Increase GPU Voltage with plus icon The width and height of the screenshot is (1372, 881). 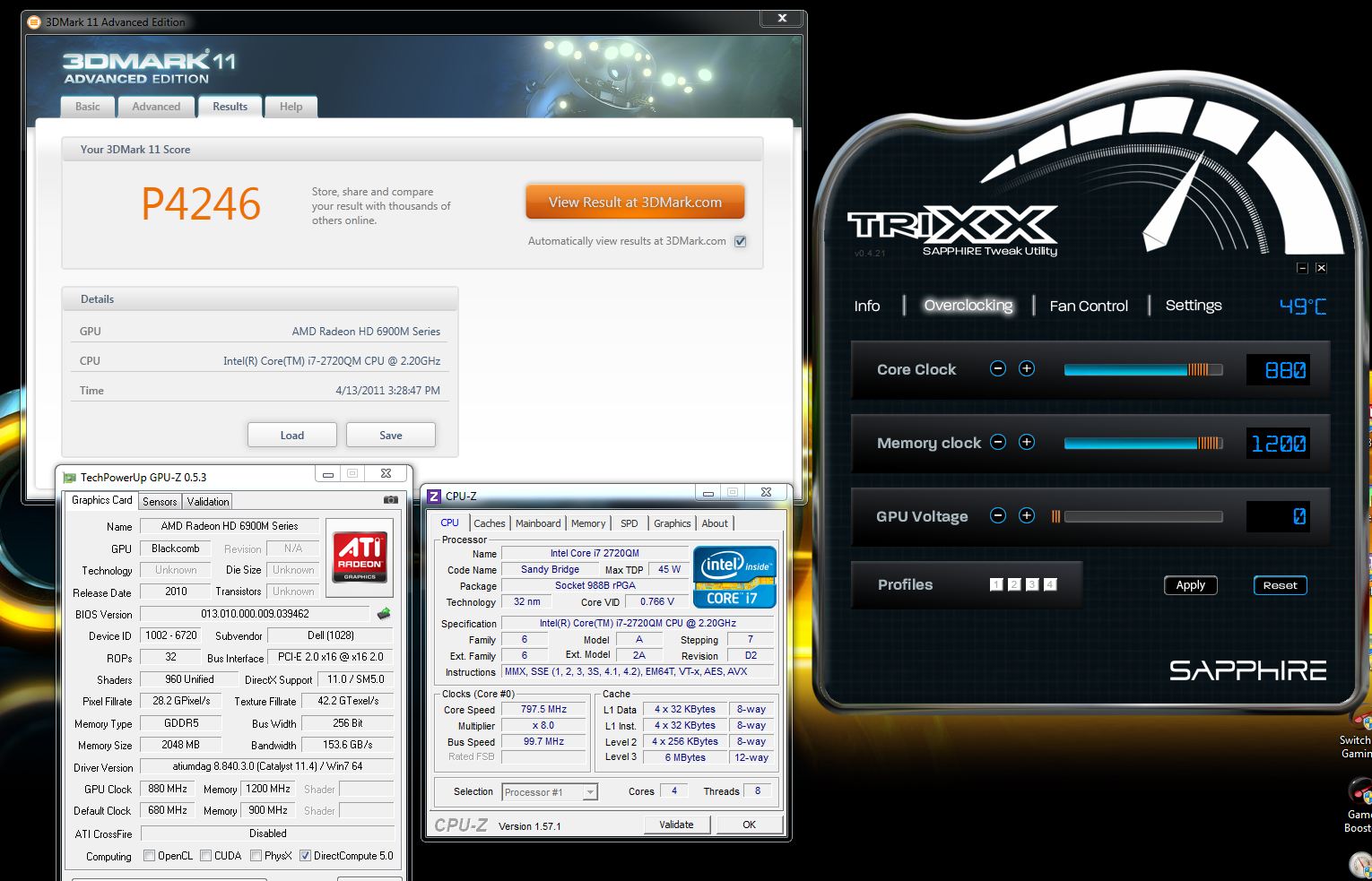1027,515
